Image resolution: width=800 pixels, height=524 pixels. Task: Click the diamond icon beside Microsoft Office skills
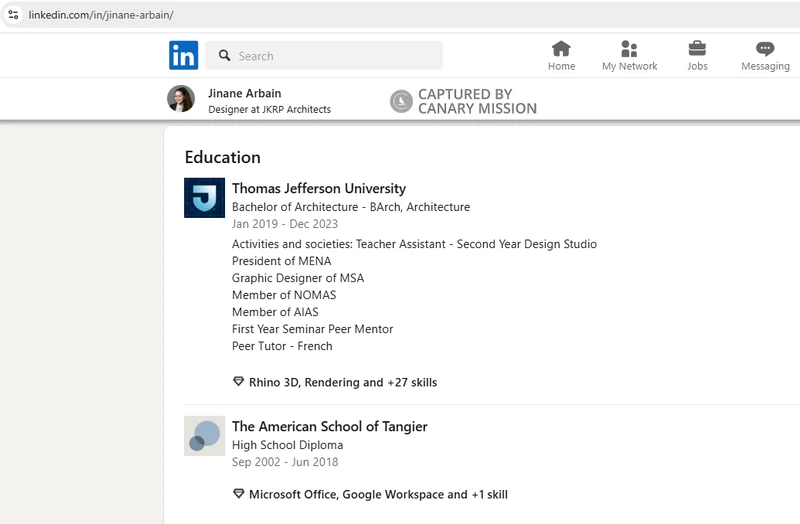tap(238, 494)
